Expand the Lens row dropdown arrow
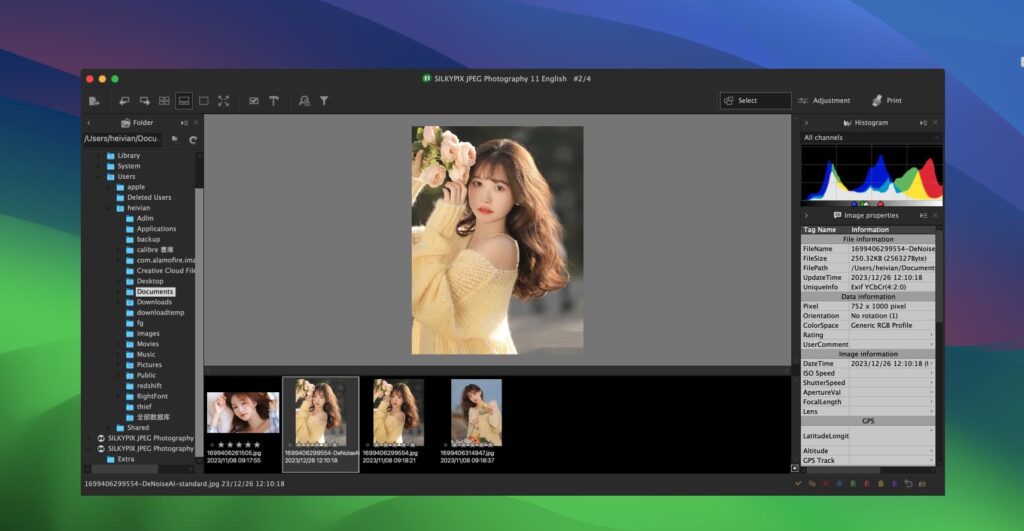Viewport: 1024px width, 531px height. (x=931, y=411)
